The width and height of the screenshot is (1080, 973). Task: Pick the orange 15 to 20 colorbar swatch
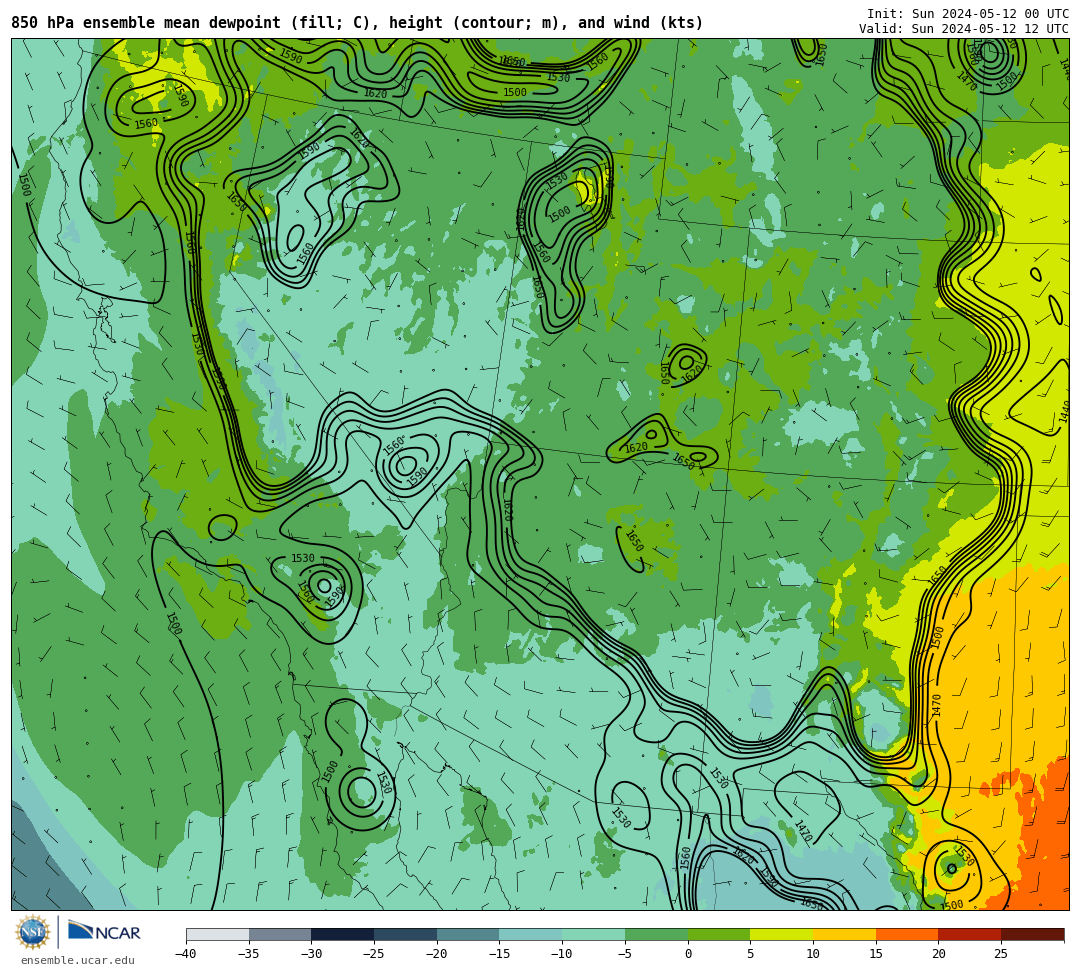click(907, 934)
